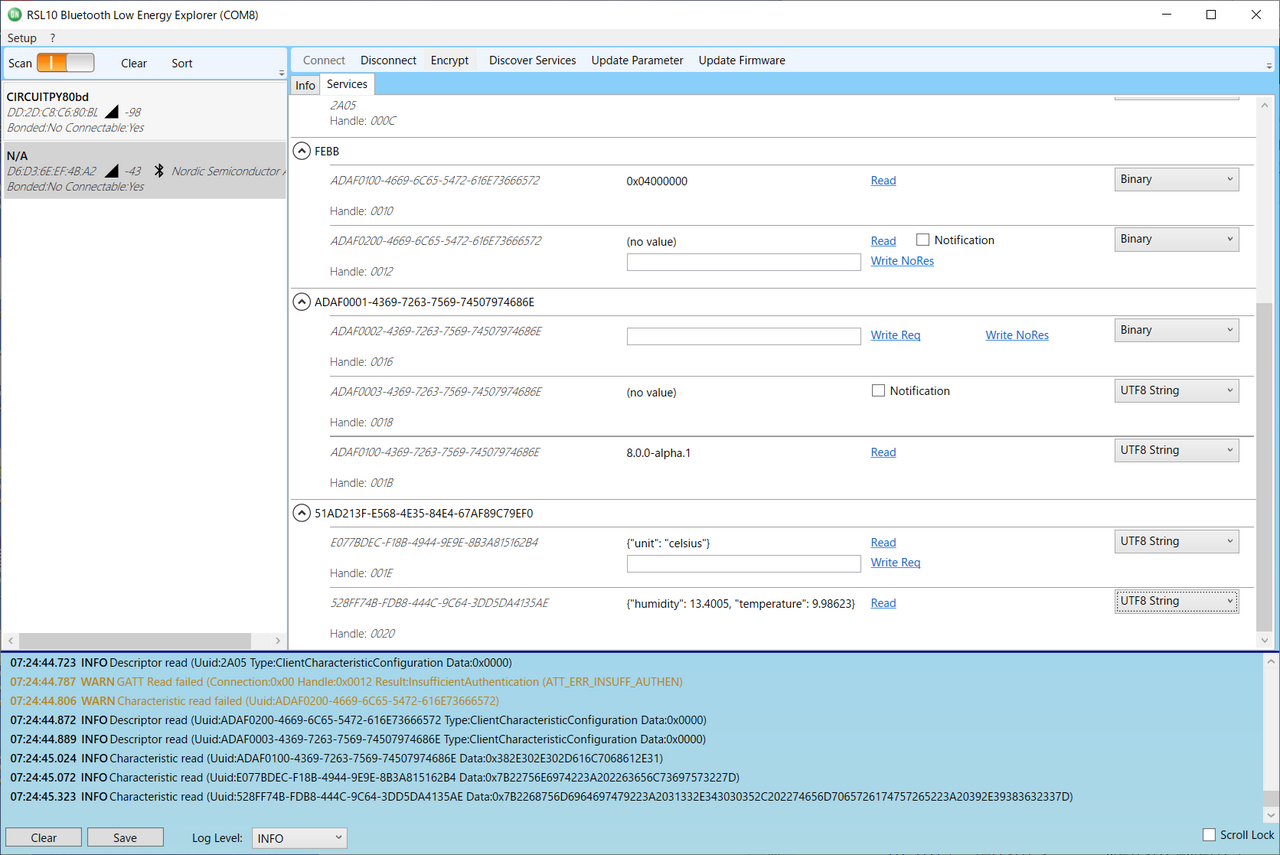Collapse the FEBB service section

[302, 151]
